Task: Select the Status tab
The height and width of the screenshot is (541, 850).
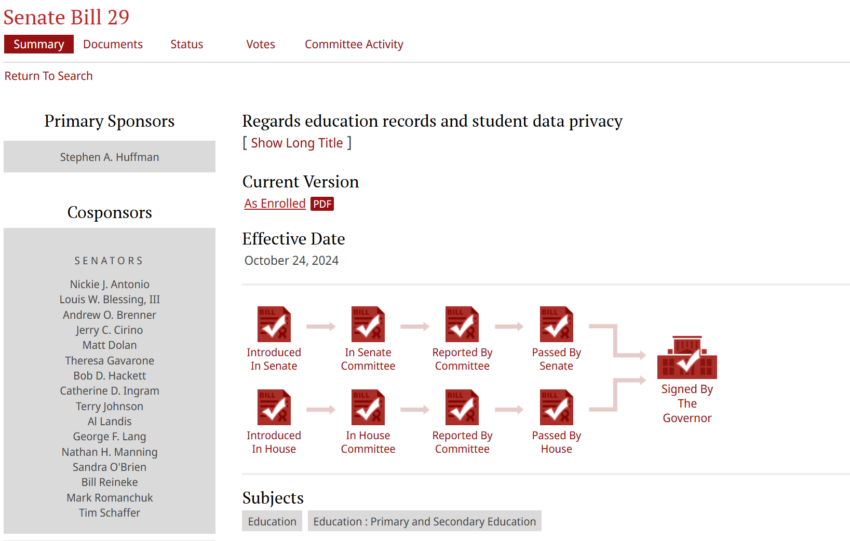Action: click(186, 44)
